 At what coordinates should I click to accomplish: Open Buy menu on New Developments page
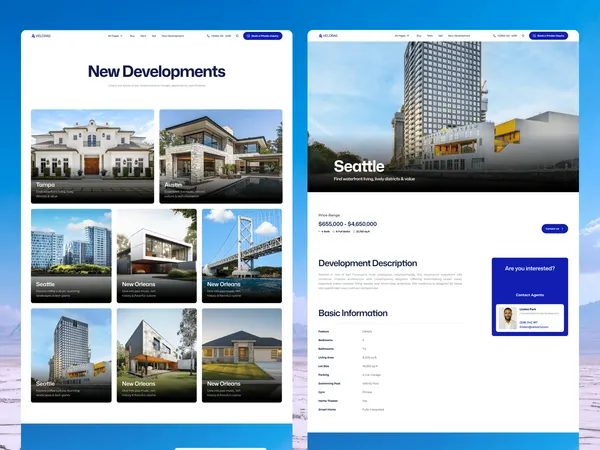coord(132,36)
